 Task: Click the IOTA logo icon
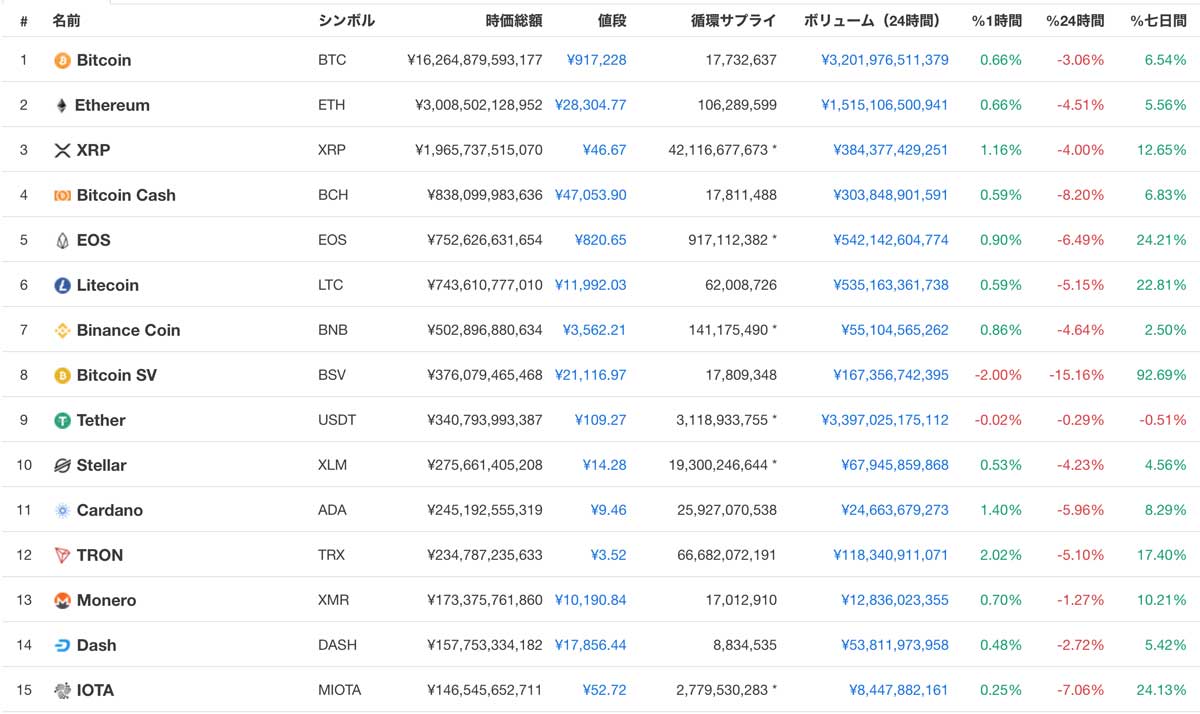click(x=62, y=690)
